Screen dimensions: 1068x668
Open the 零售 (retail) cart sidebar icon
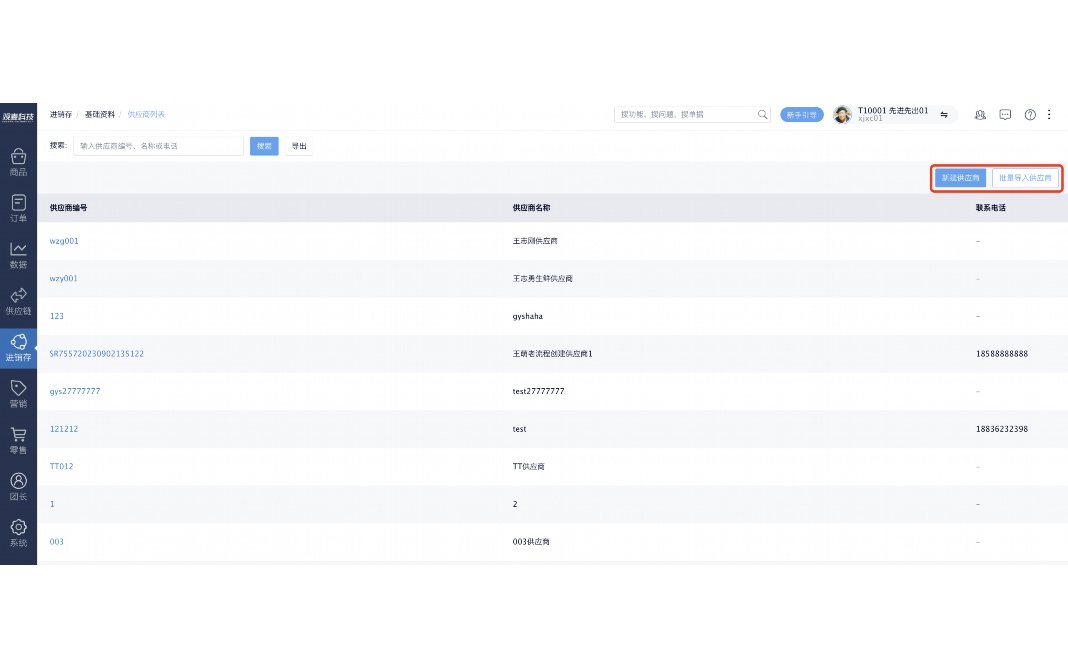point(18,440)
